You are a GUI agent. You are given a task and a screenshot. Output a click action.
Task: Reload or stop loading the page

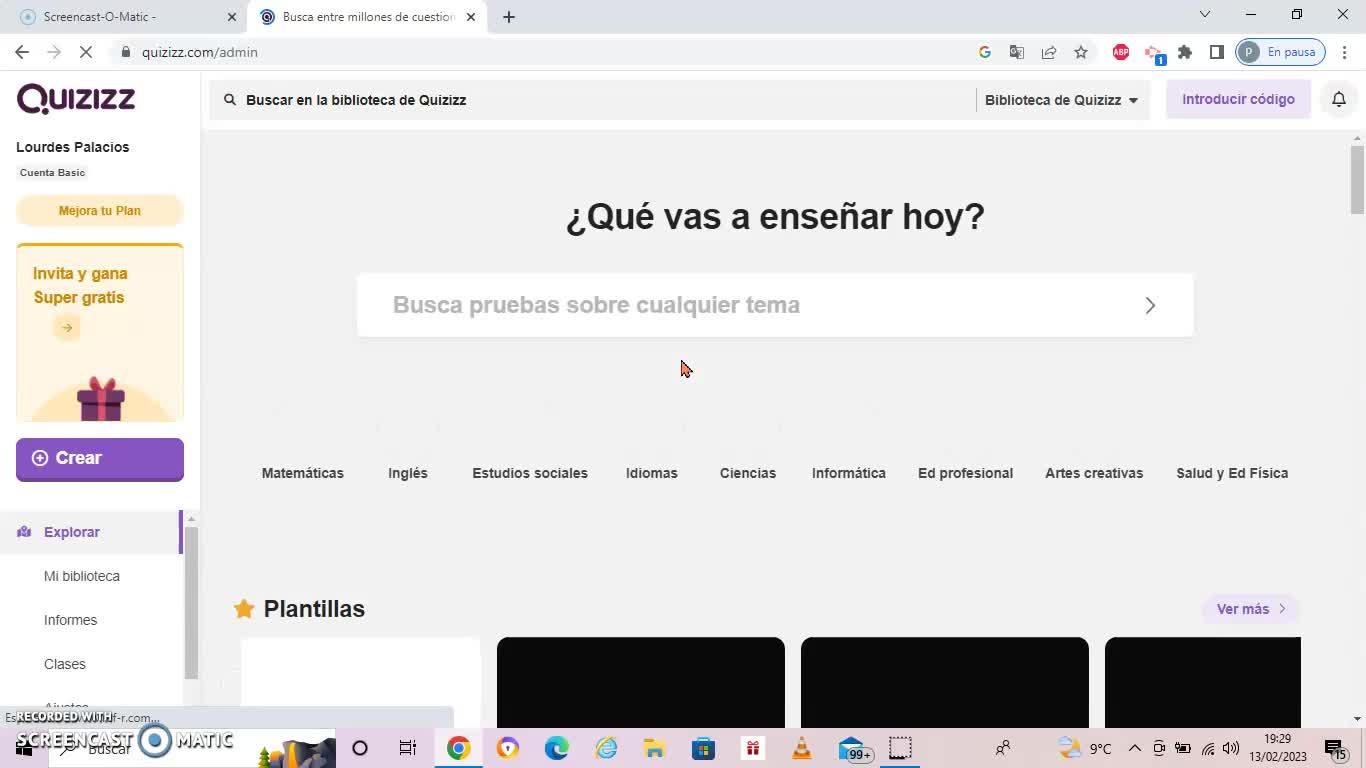pyautogui.click(x=86, y=52)
